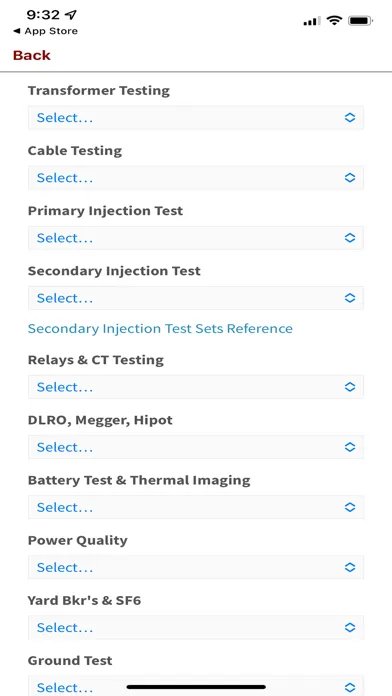392x696 pixels.
Task: Tap the up-down chevron icon for Transformer Testing
Action: point(350,118)
